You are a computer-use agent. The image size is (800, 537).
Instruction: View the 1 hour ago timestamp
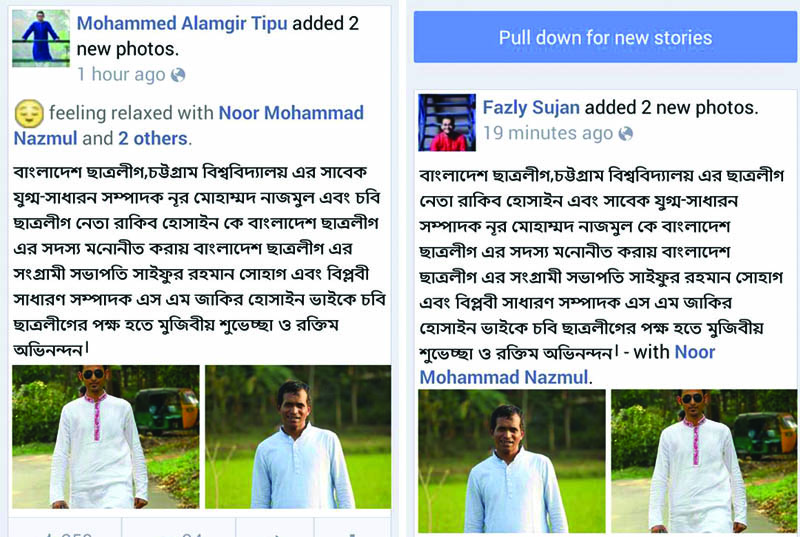[x=121, y=74]
